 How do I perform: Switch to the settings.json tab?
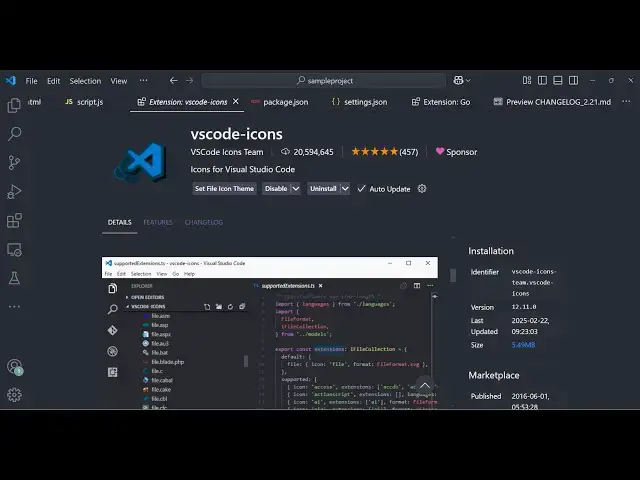[x=360, y=102]
